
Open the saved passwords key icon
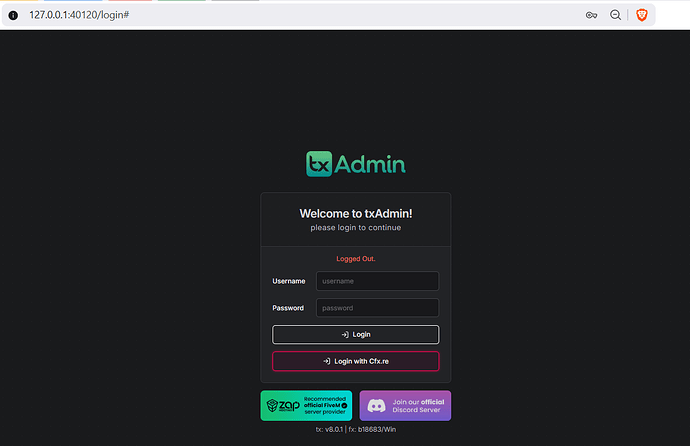pos(591,15)
